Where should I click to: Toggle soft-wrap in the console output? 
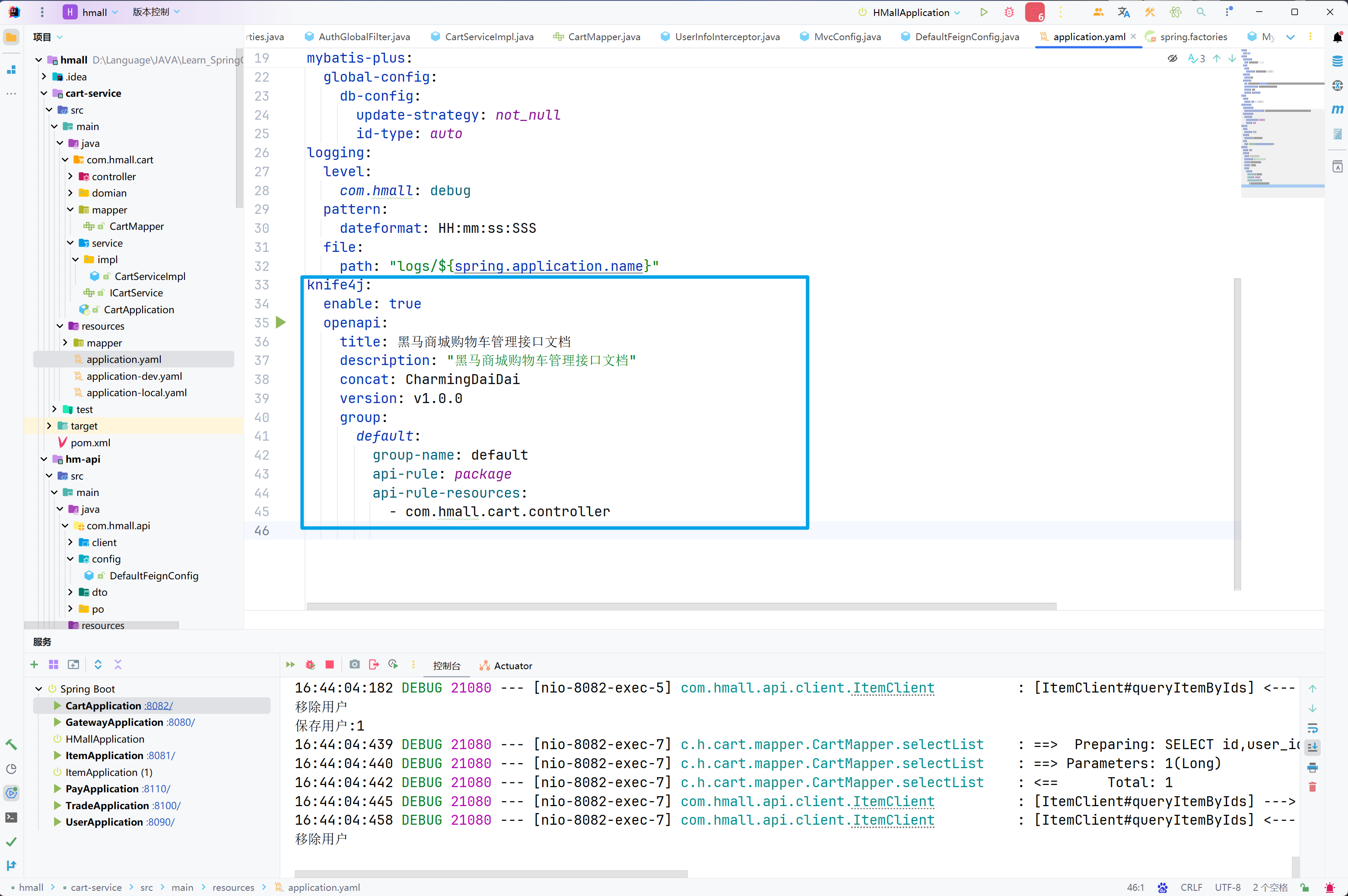pos(1313,728)
